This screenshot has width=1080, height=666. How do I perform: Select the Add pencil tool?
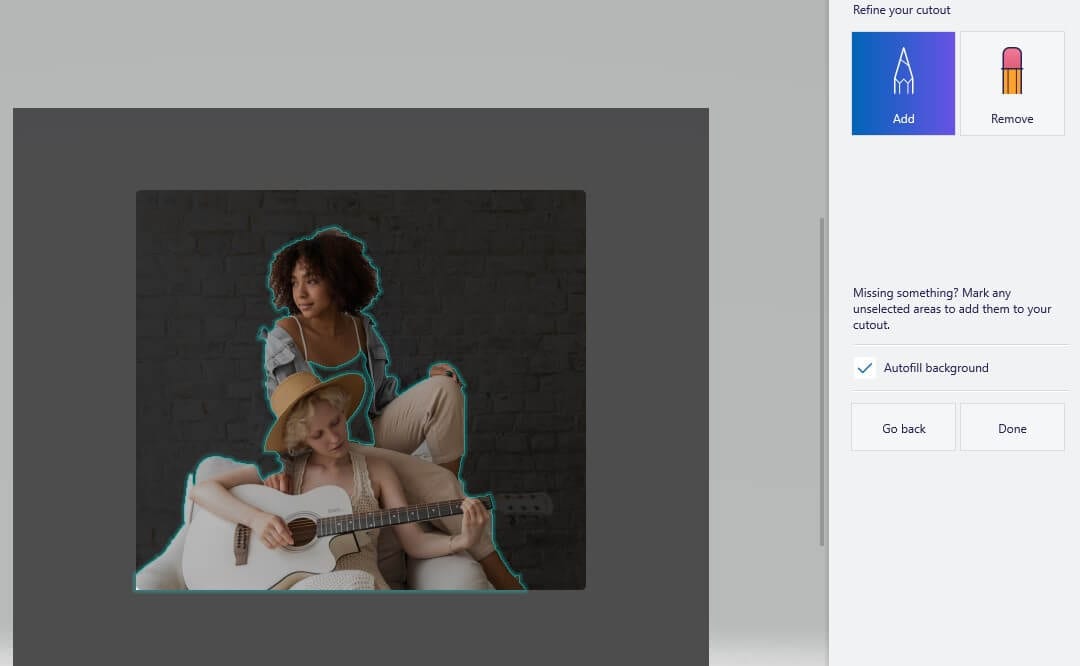pos(903,83)
